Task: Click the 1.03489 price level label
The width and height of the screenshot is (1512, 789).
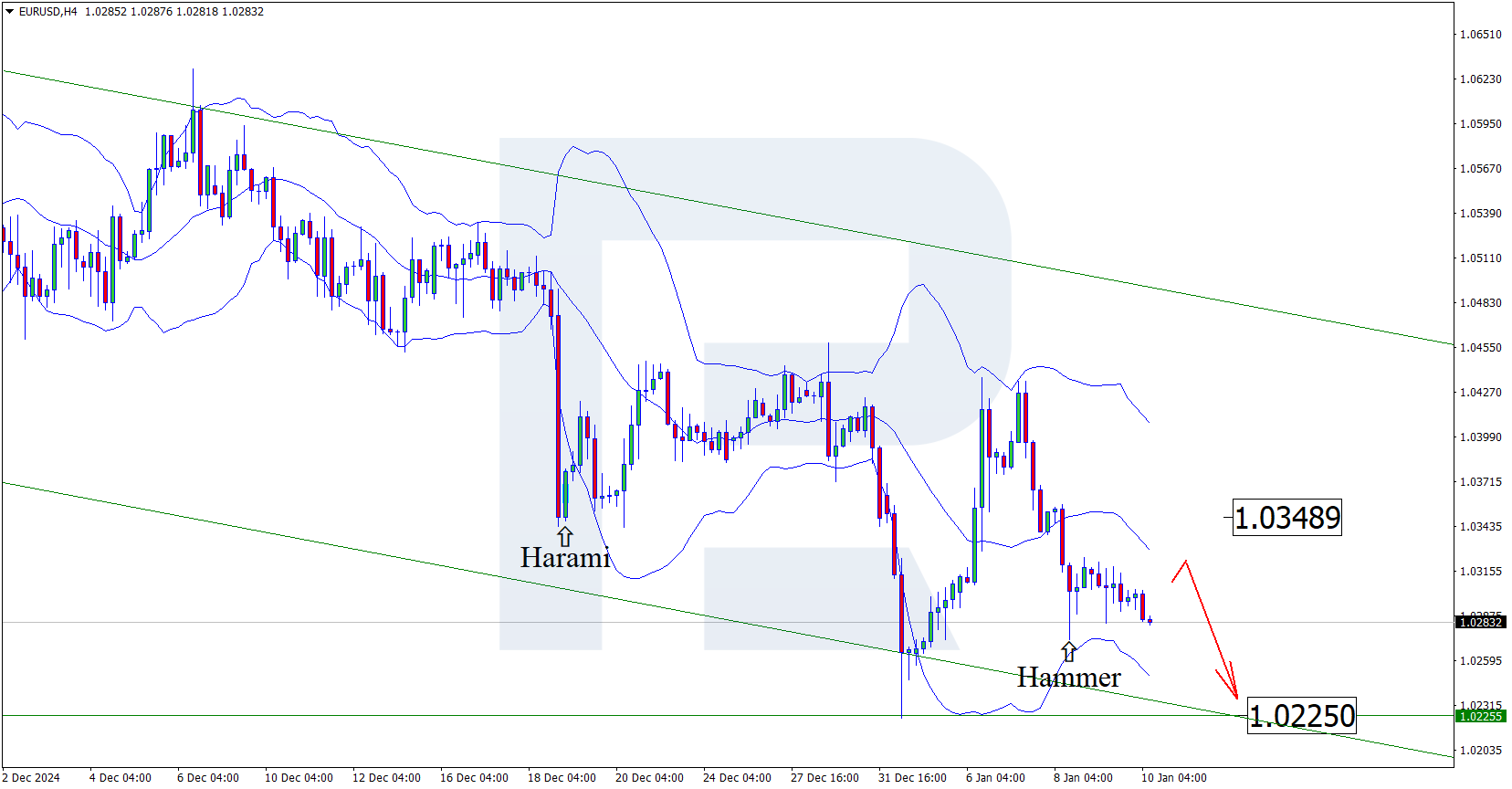Action: [x=1287, y=518]
